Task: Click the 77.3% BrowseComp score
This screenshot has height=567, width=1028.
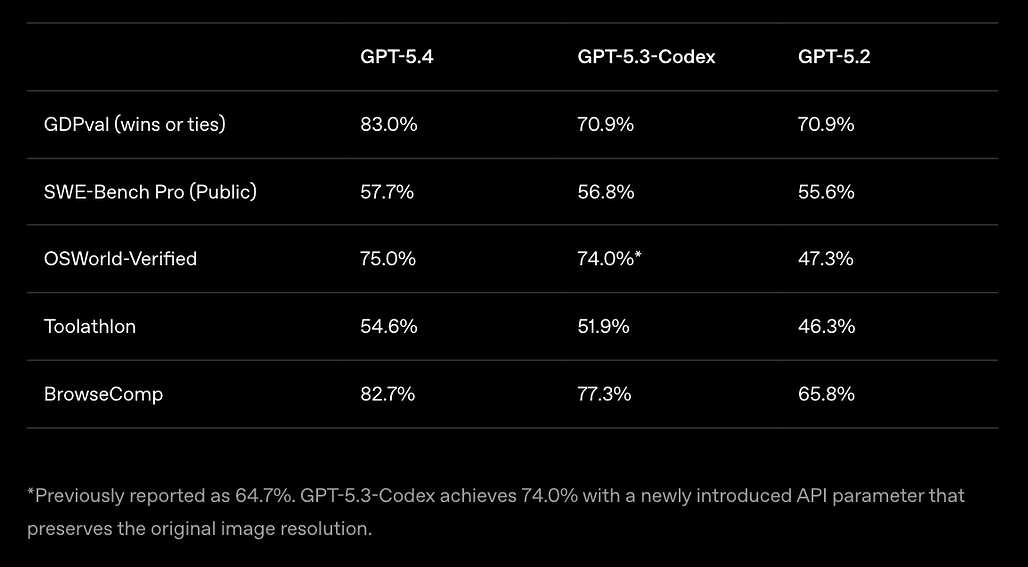Action: click(x=604, y=394)
